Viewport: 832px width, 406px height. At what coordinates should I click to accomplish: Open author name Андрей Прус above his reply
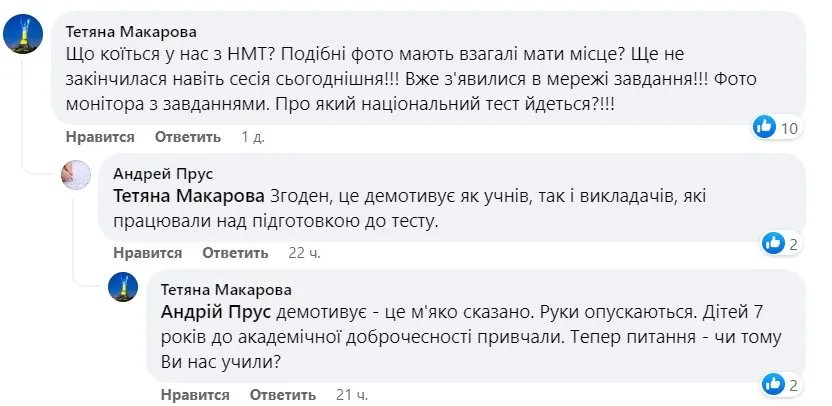(x=163, y=173)
